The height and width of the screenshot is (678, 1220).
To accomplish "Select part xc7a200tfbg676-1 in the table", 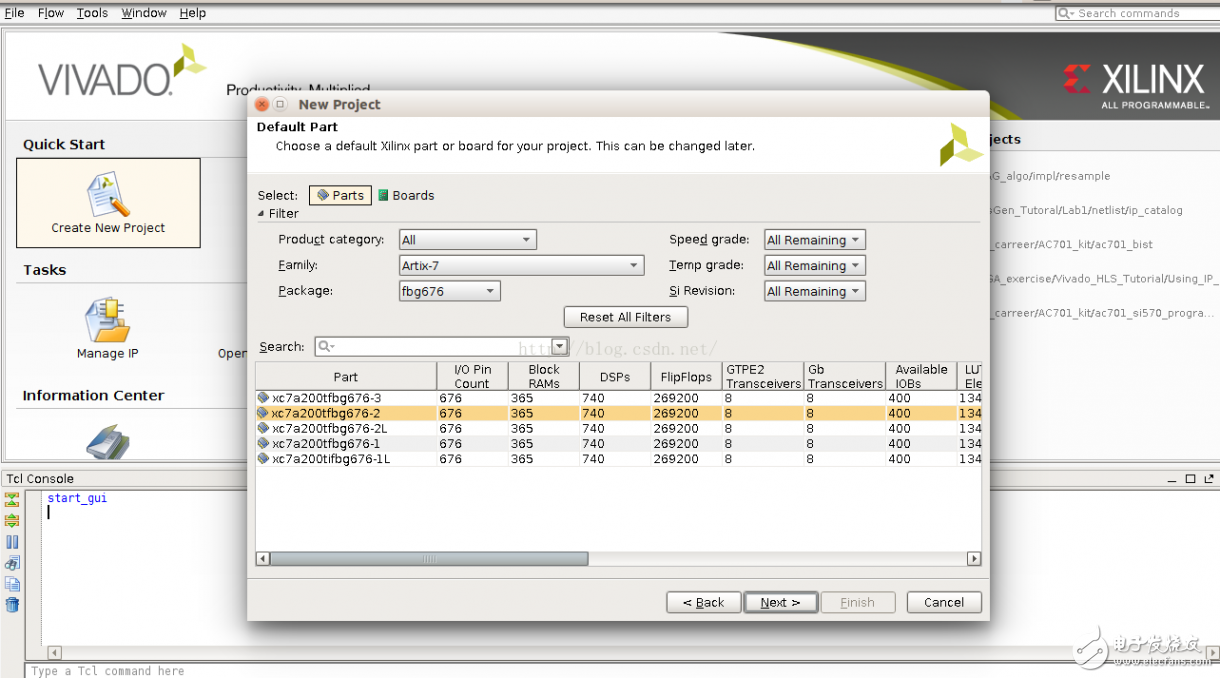I will 326,444.
